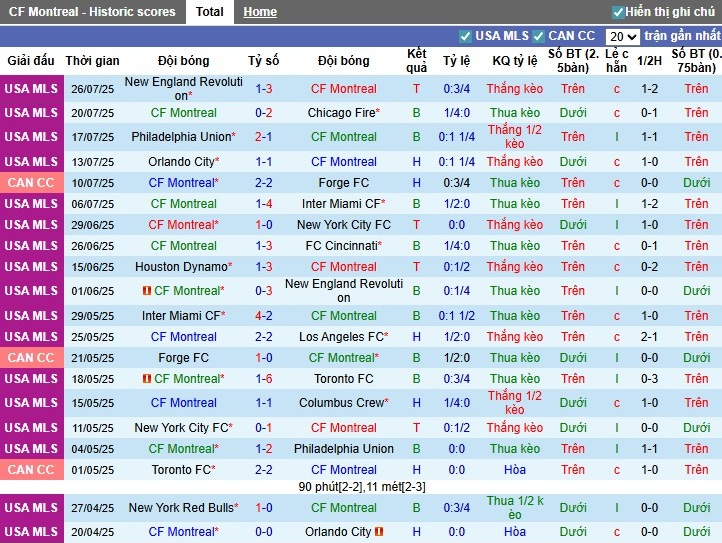Select the date 11/05/25
The width and height of the screenshot is (722, 543).
[x=93, y=428]
